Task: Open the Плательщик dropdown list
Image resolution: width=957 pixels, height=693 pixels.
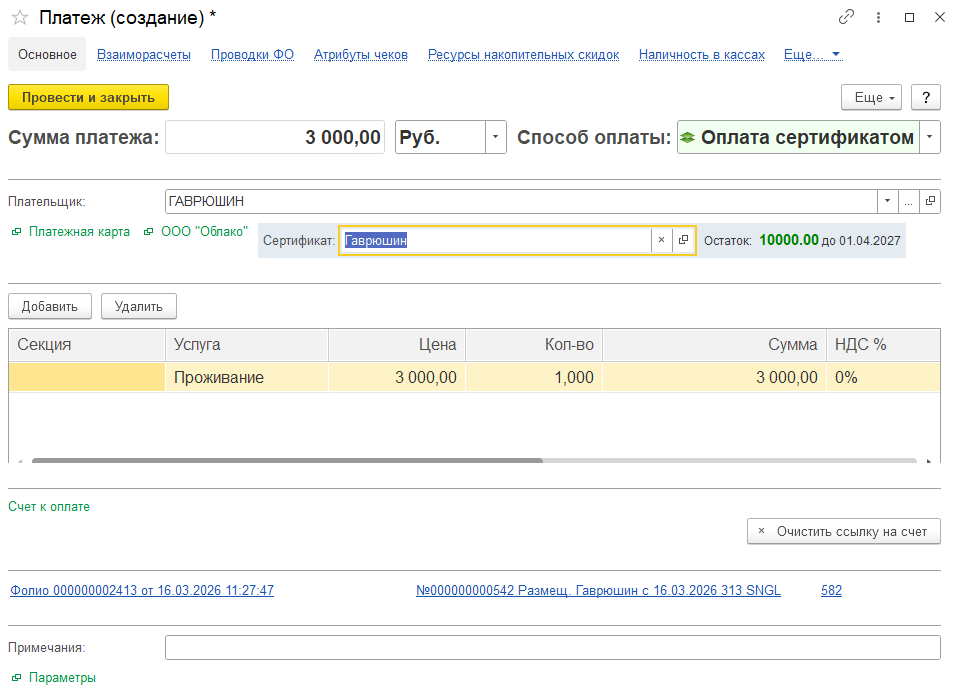Action: (887, 201)
